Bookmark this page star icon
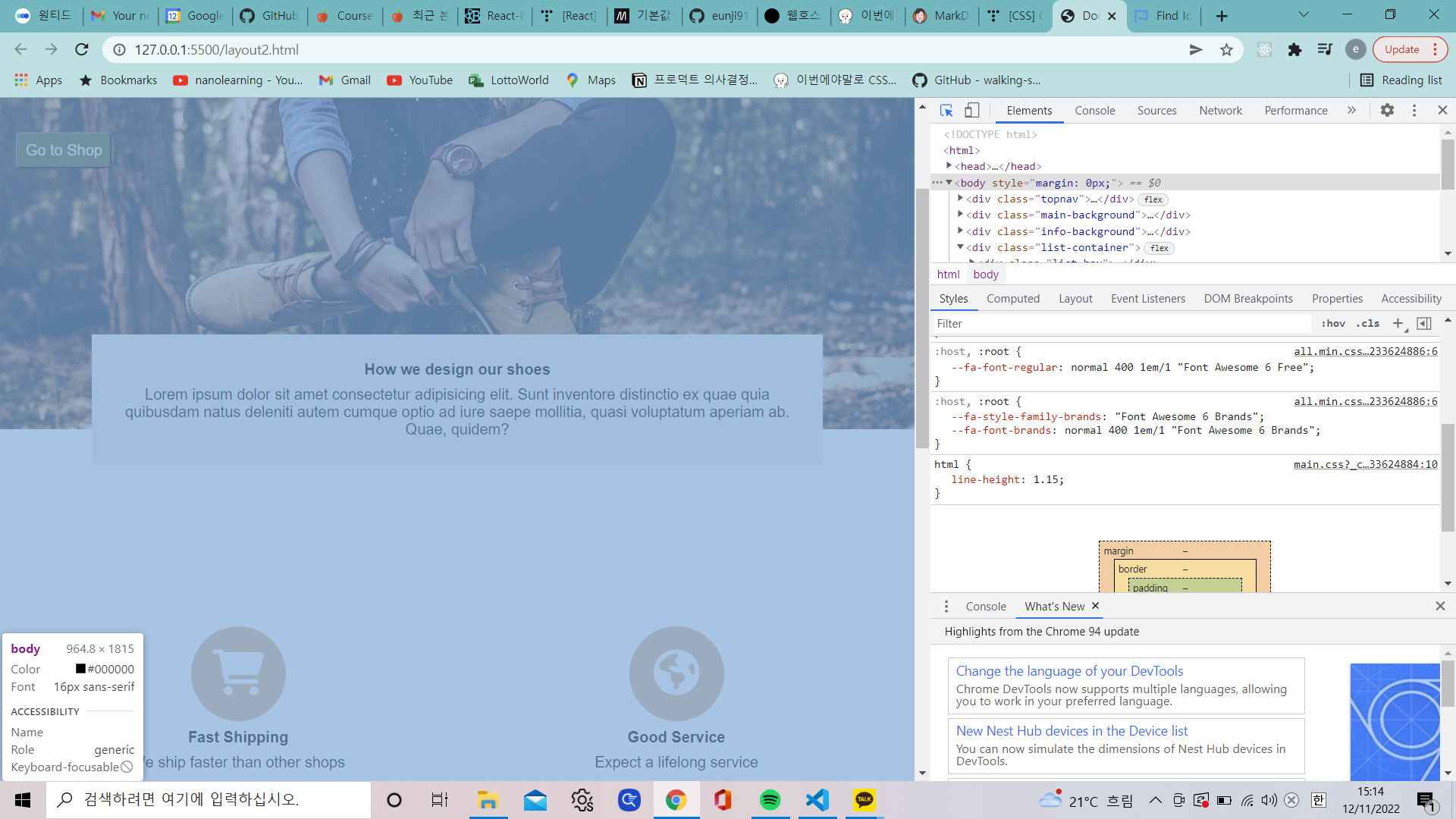The width and height of the screenshot is (1456, 819). tap(1226, 50)
